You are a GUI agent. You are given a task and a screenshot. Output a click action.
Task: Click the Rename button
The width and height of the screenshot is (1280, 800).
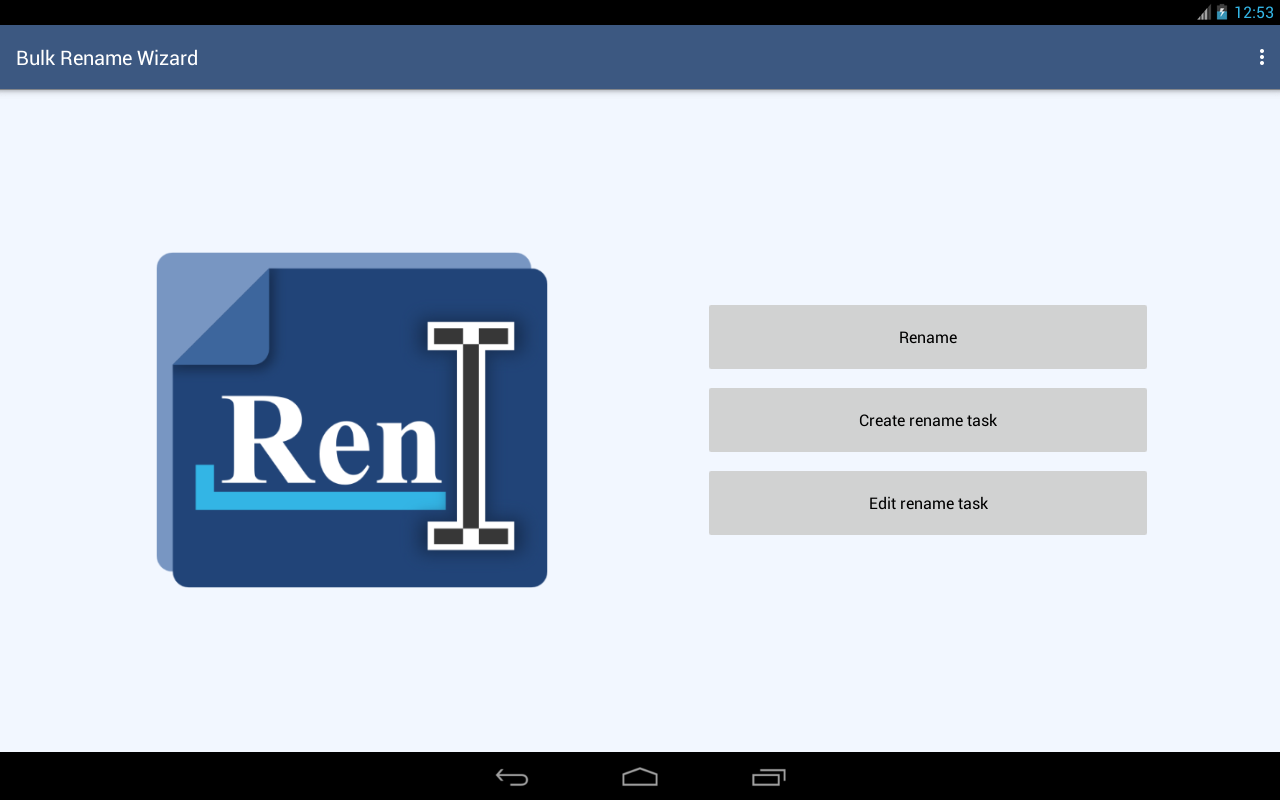[x=928, y=337]
